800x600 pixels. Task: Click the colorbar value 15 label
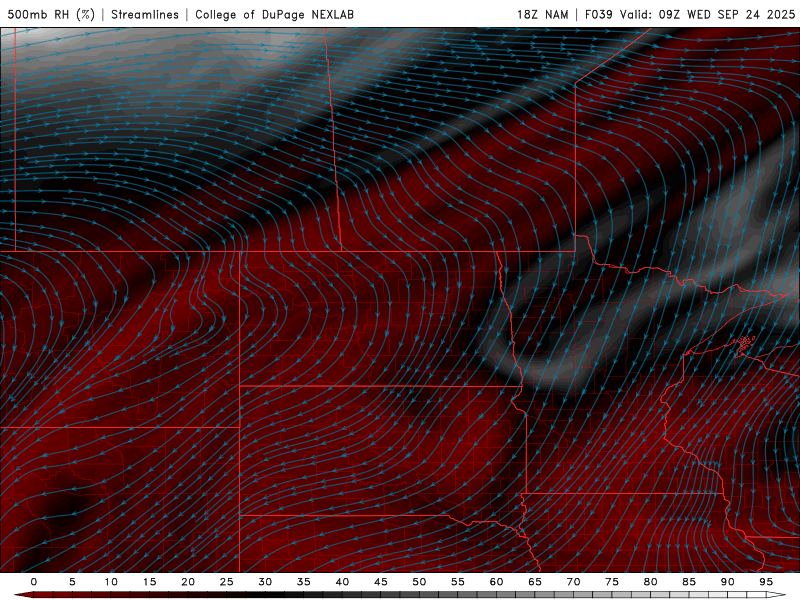149,582
